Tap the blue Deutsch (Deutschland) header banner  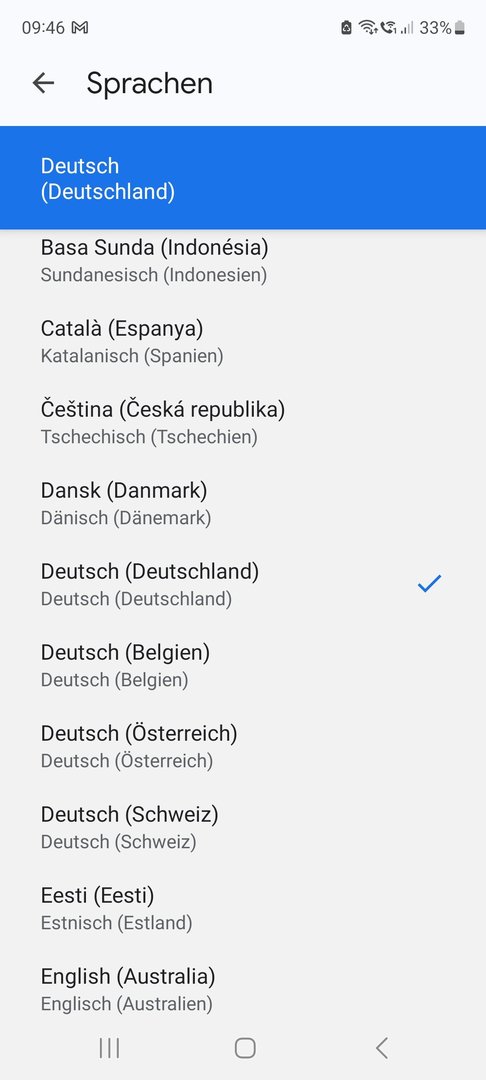click(243, 178)
